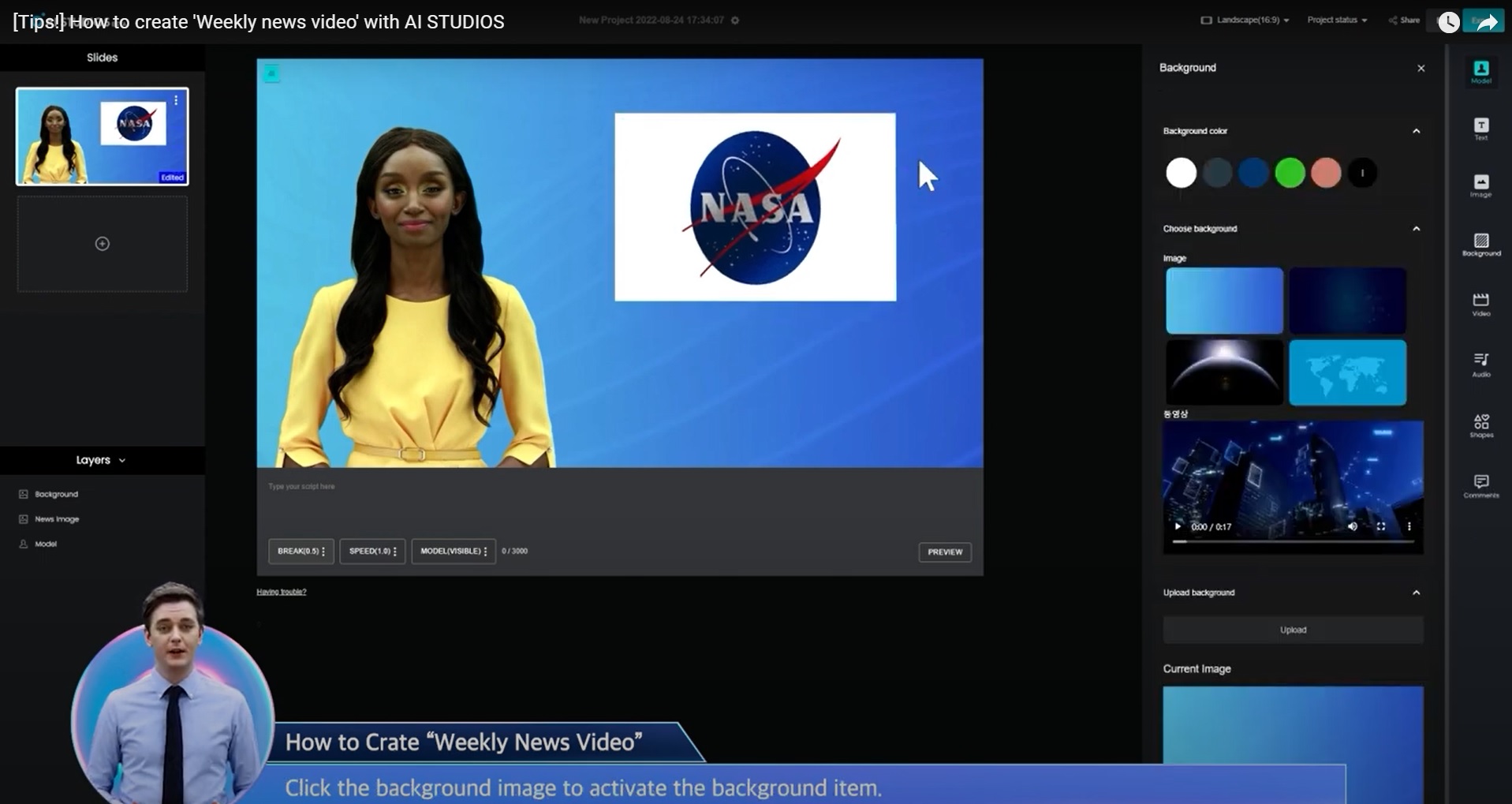The width and height of the screenshot is (1512, 804).
Task: Click the YouTube share arrow icon
Action: (1487, 22)
